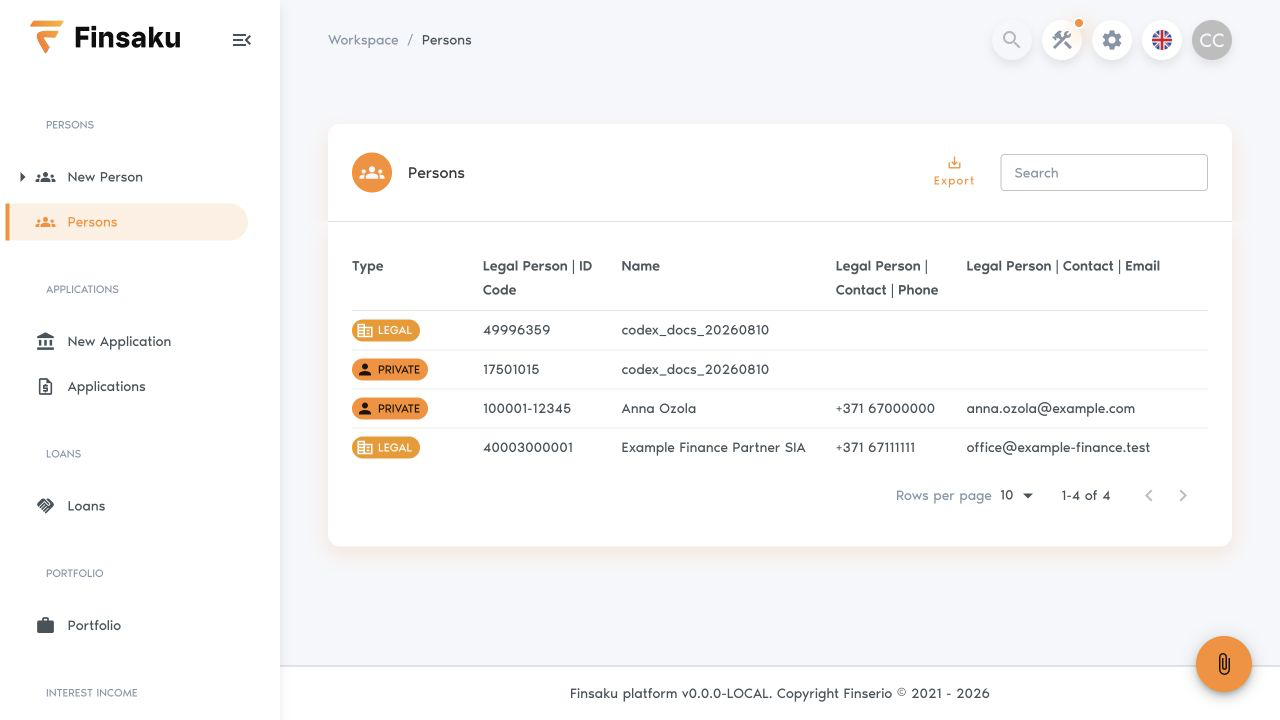Go to the next page arrow
1280x720 pixels.
click(x=1183, y=495)
